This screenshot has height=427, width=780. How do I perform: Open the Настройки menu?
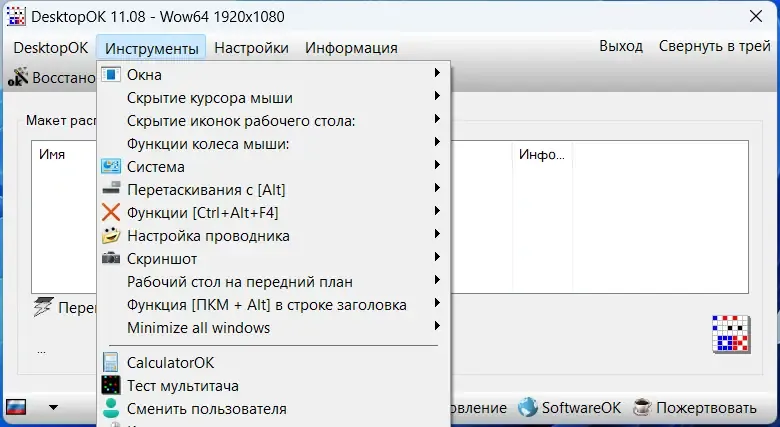coord(251,48)
